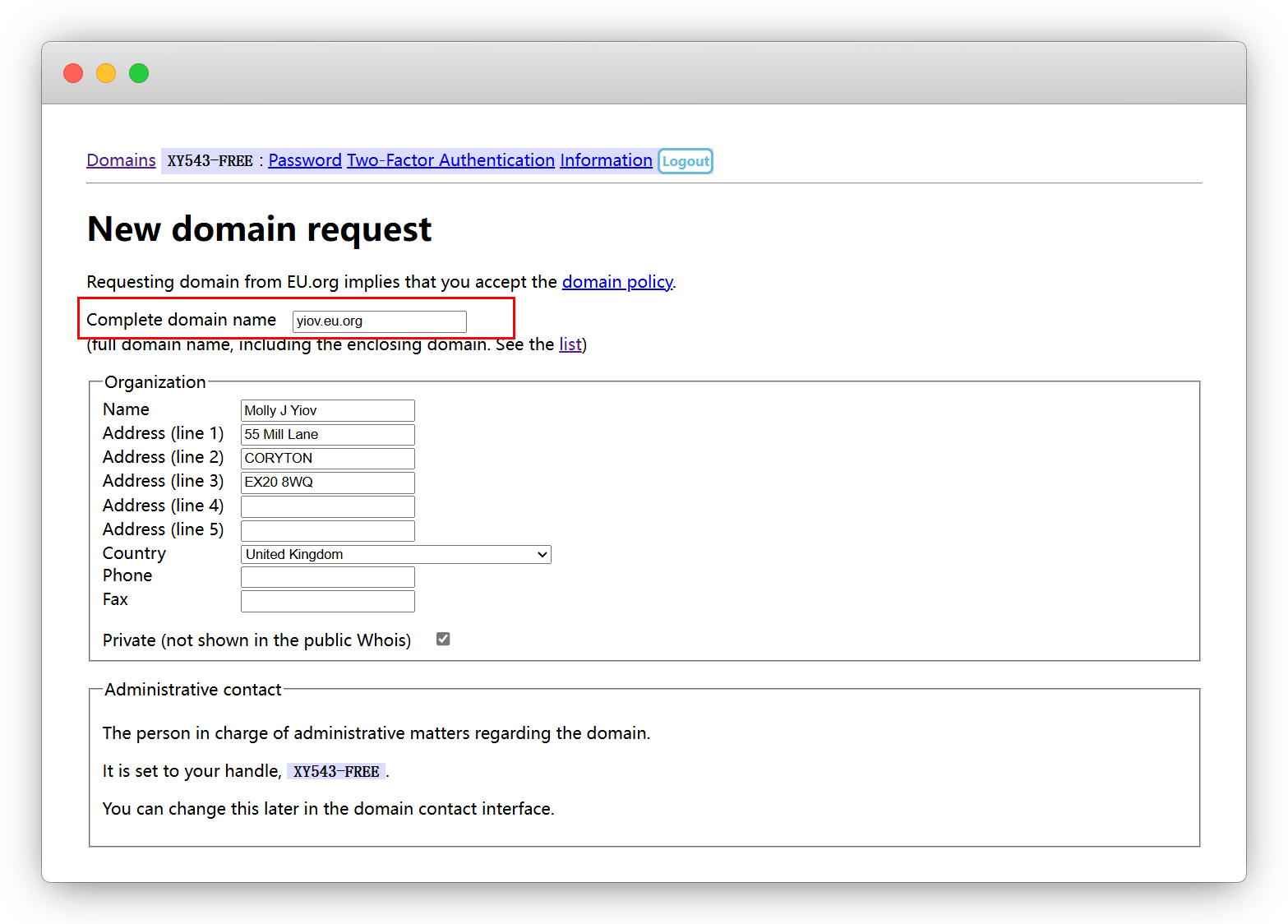
Task: Expand the Country dropdown
Action: point(395,555)
